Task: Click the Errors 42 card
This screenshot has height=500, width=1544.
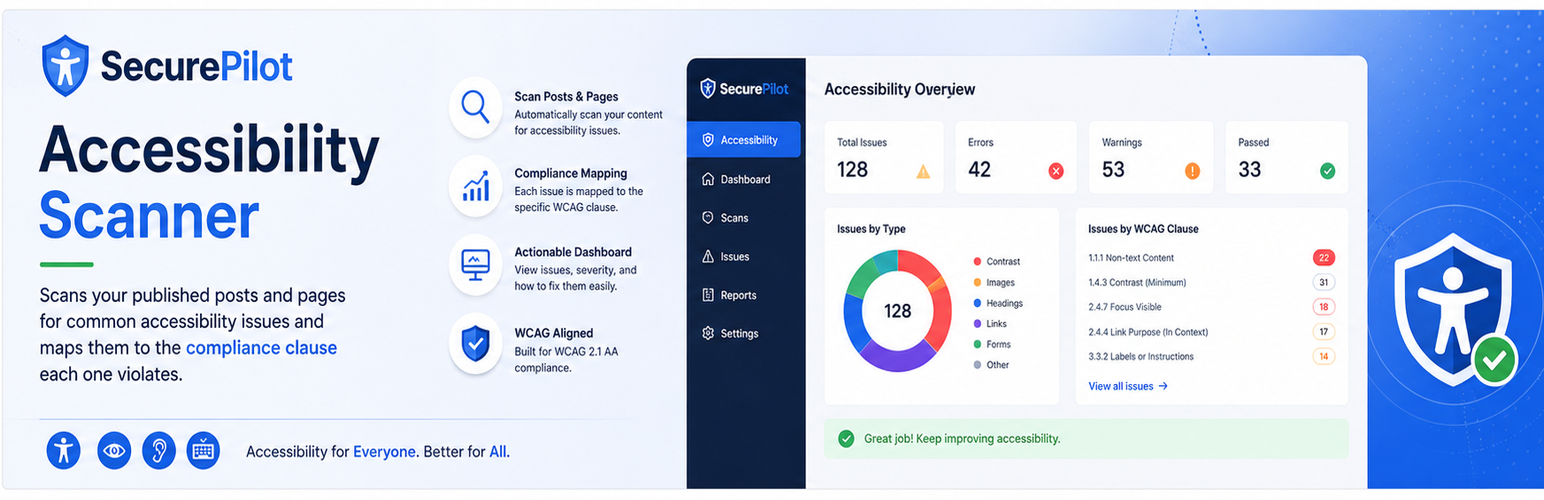Action: pos(1016,158)
